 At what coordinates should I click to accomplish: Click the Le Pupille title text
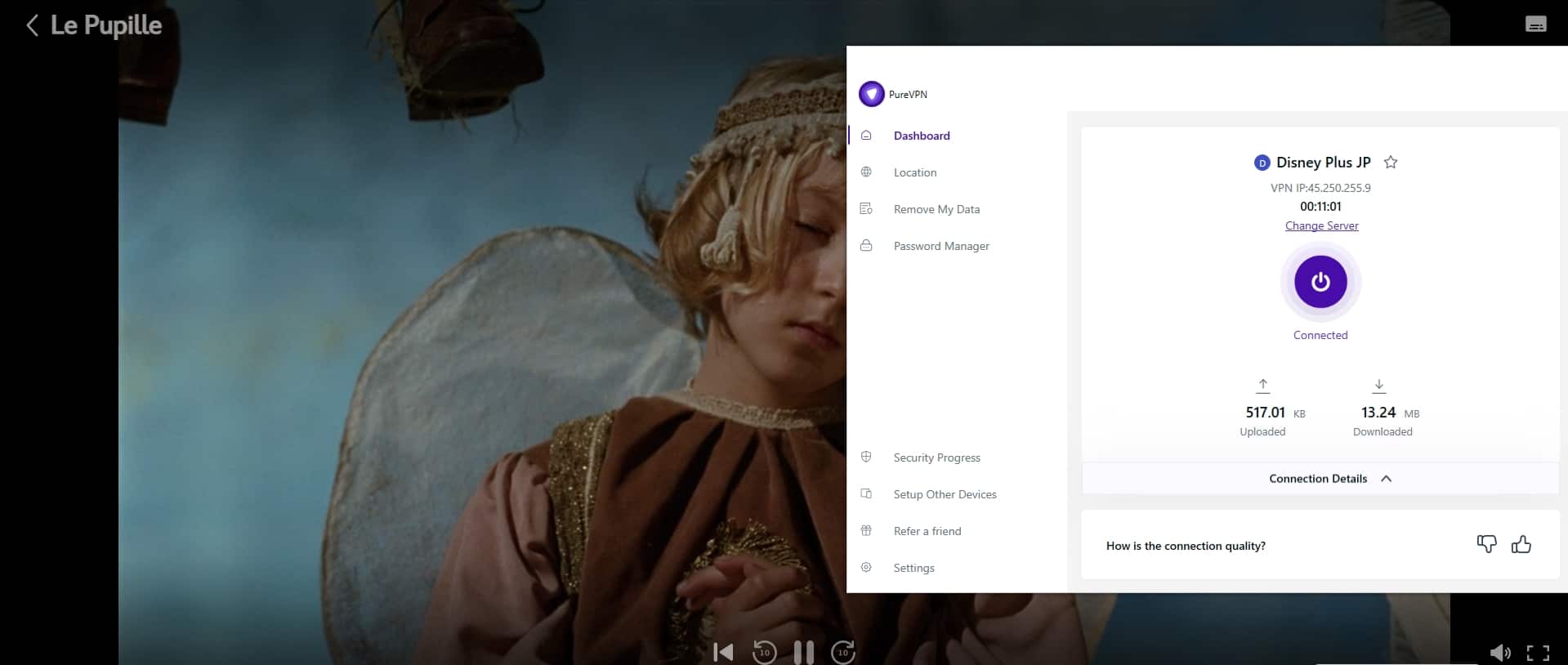click(x=106, y=25)
